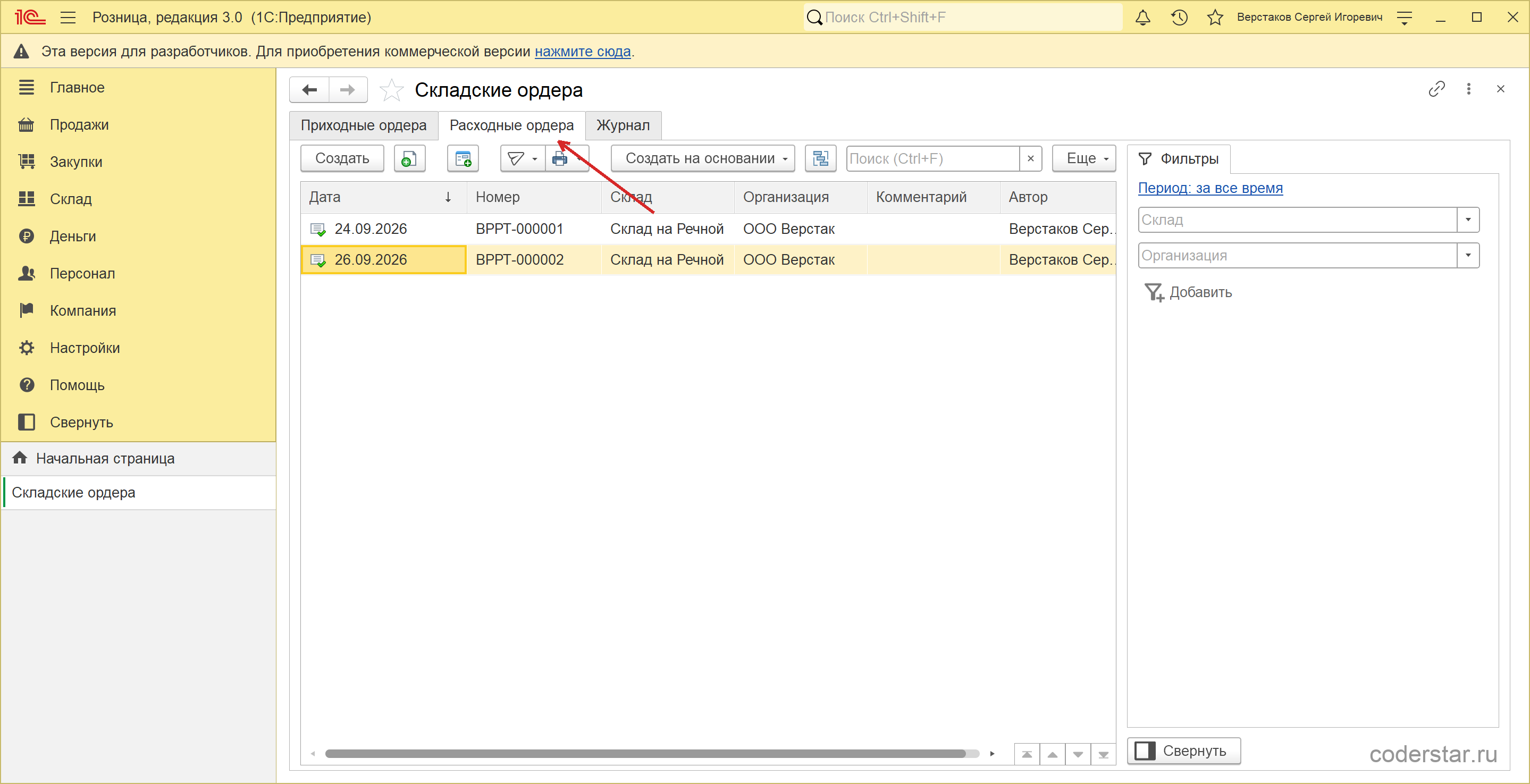Image resolution: width=1530 pixels, height=784 pixels.
Task: Open the Еще menu
Action: (1084, 158)
